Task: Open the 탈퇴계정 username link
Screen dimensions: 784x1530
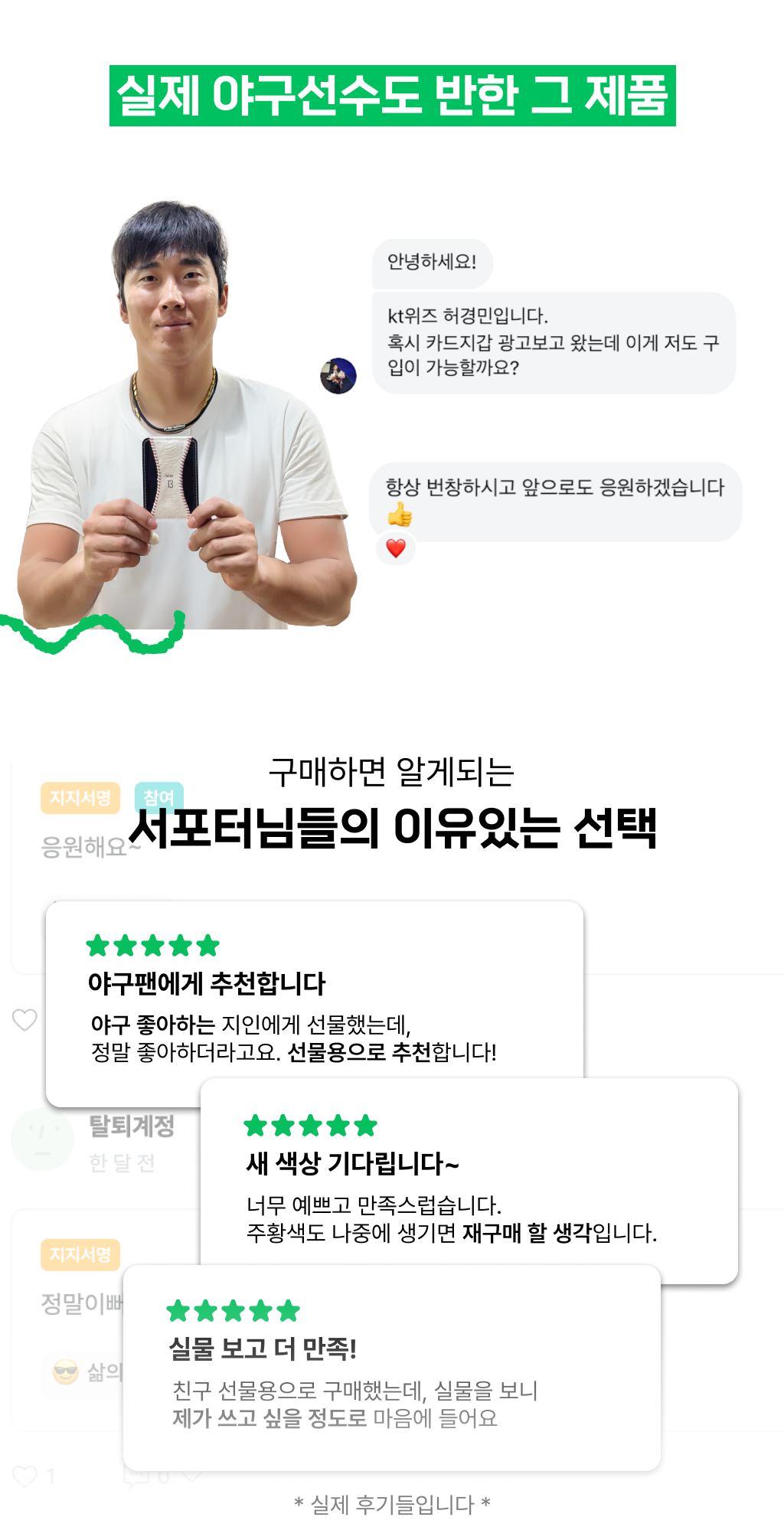Action: tap(132, 1126)
